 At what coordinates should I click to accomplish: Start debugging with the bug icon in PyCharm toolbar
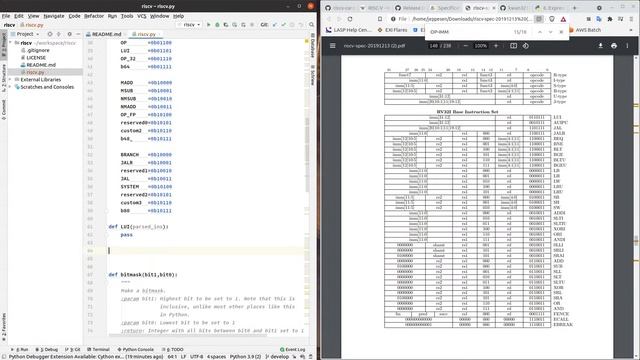[217, 25]
